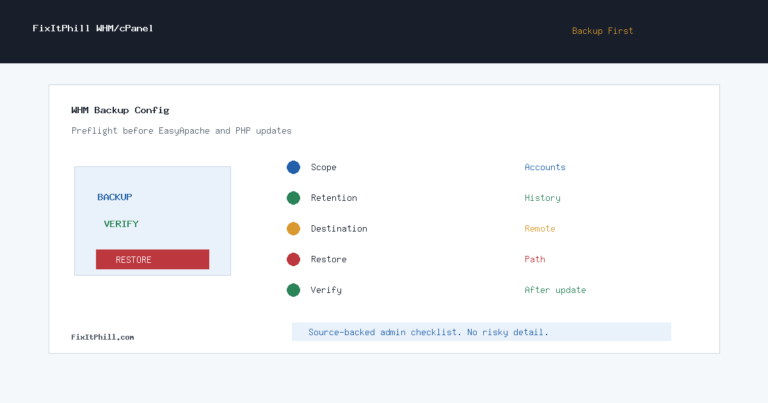This screenshot has height=403, width=768.
Task: Click the Verify checklist row label
Action: [326, 290]
